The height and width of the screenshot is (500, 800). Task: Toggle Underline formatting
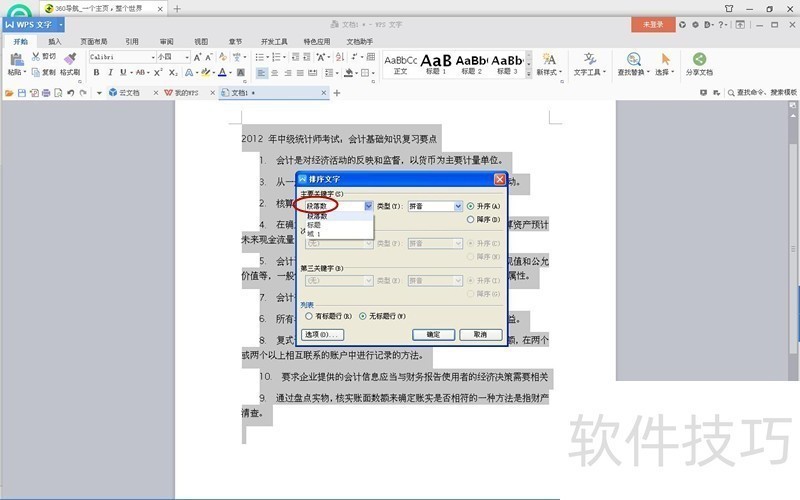point(123,72)
